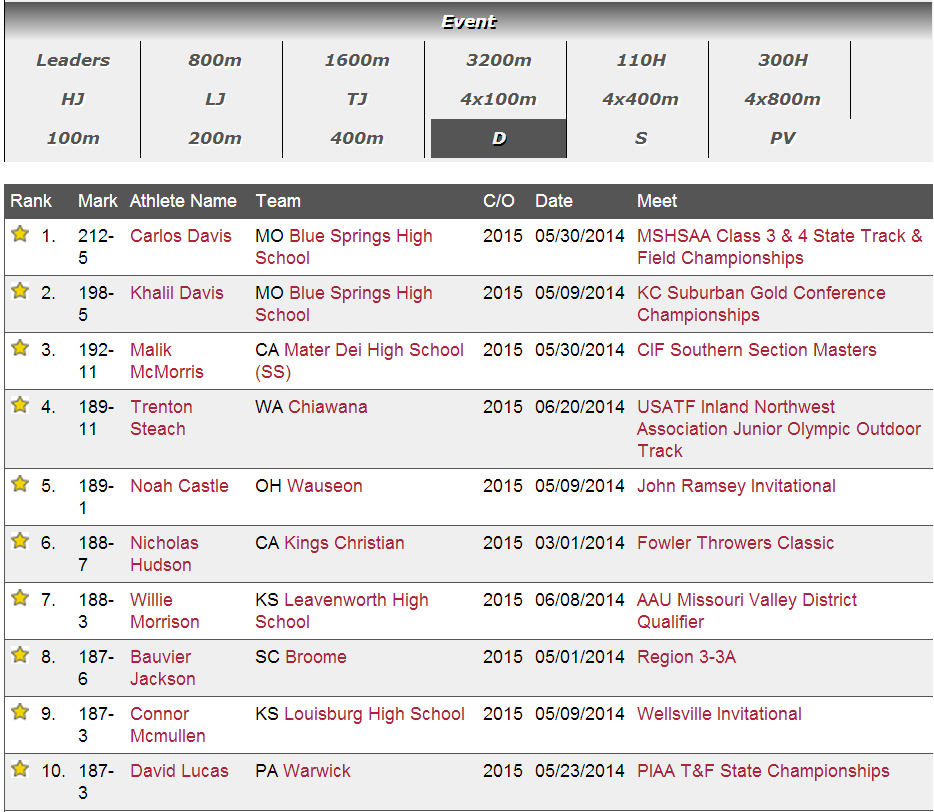
Task: Click the star icon for Khalil Davis
Action: pyautogui.click(x=20, y=292)
